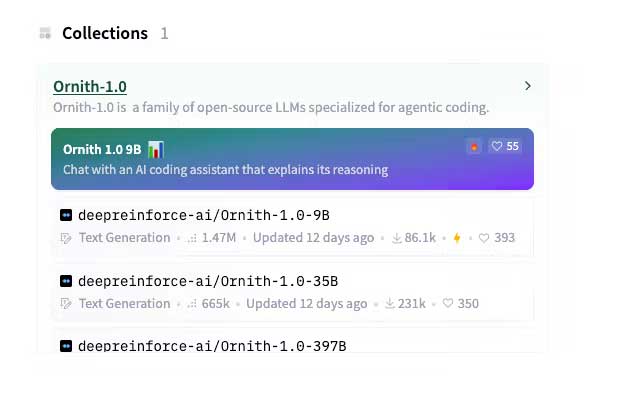The height and width of the screenshot is (400, 618).
Task: Click the bar chart emoji icon
Action: tap(156, 150)
